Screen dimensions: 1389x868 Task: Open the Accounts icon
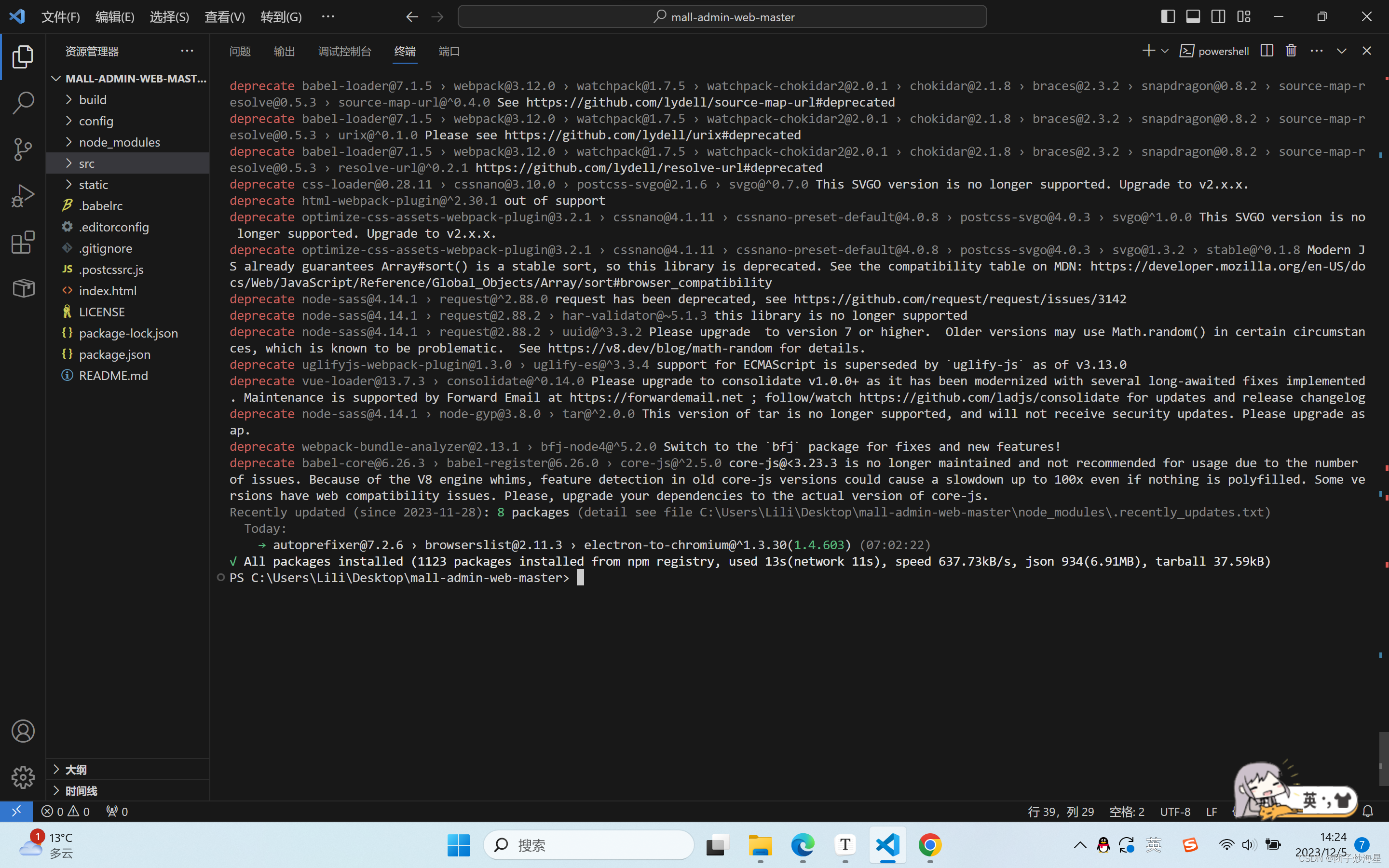pos(23,731)
